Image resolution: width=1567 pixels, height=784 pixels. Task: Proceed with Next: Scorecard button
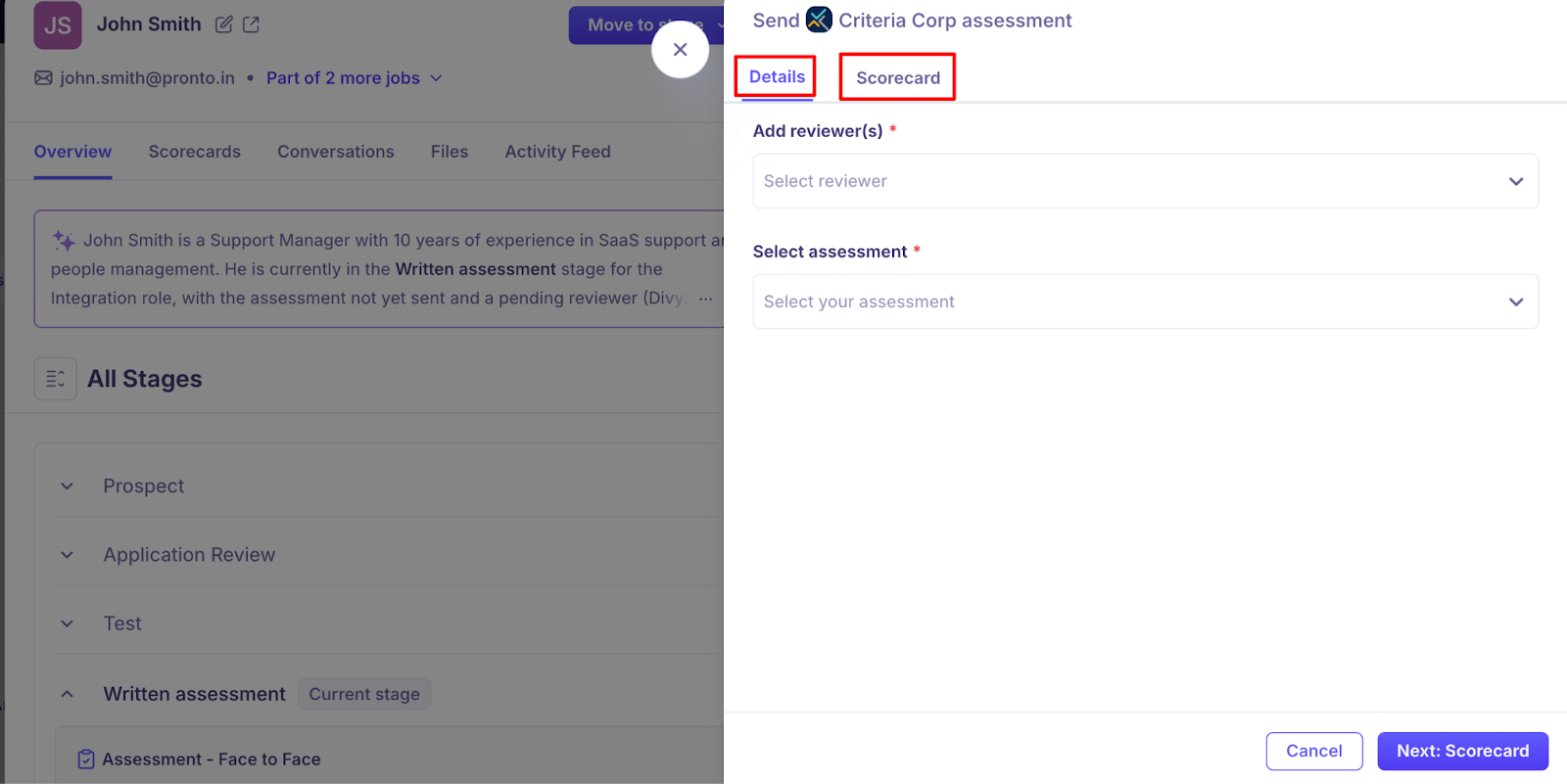tap(1462, 751)
